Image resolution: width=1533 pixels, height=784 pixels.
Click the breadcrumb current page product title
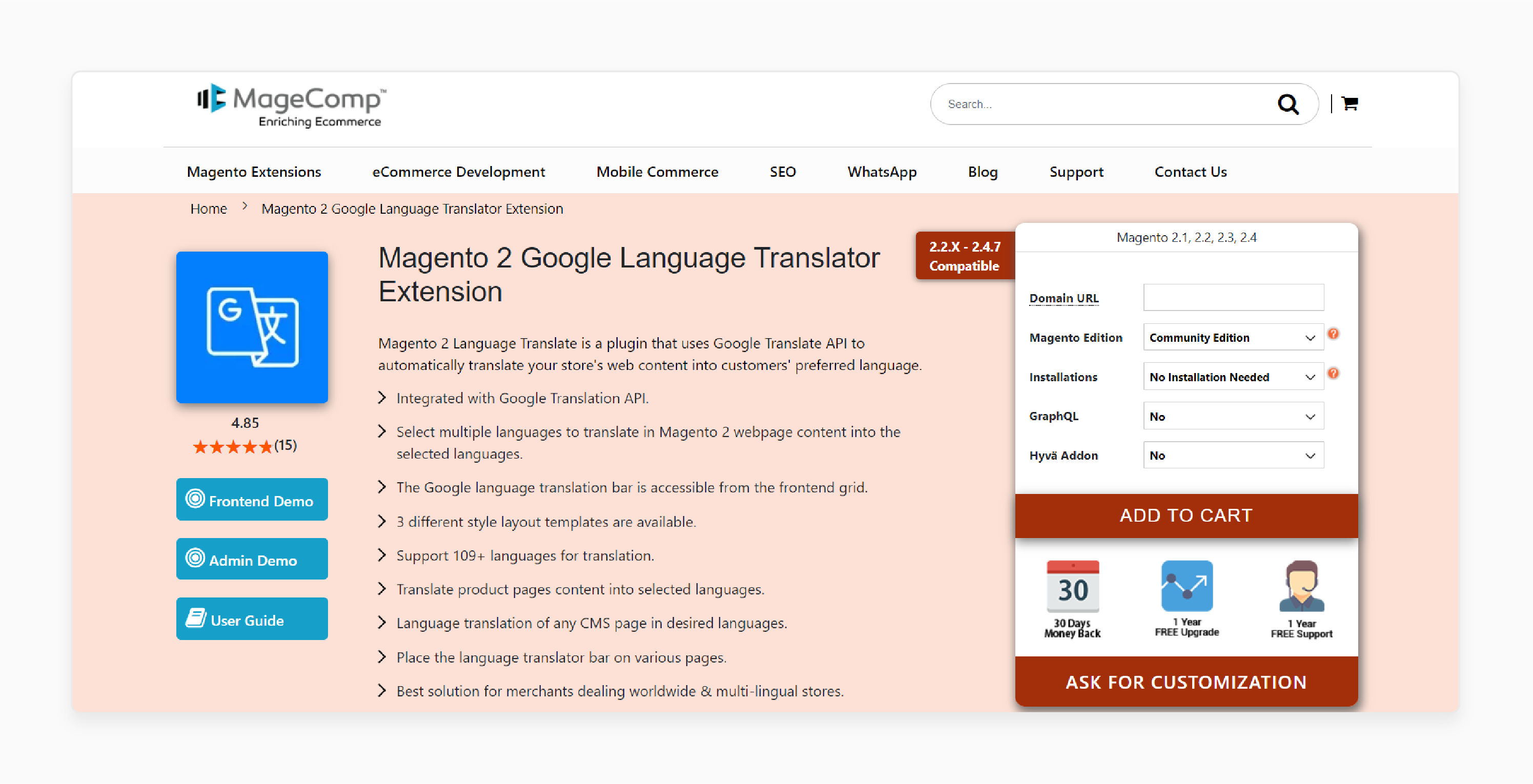pos(412,209)
